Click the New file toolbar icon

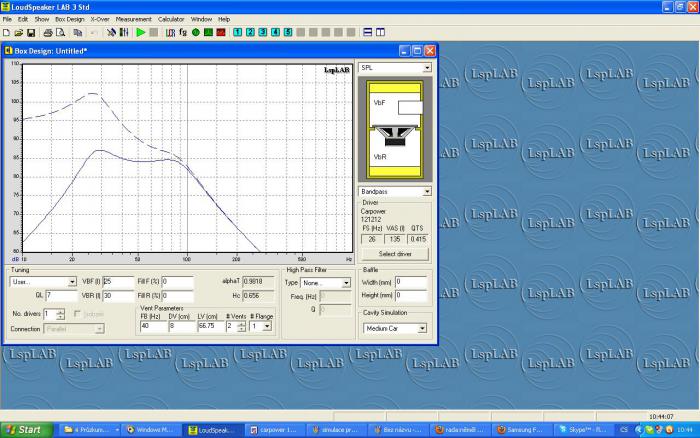tap(6, 33)
